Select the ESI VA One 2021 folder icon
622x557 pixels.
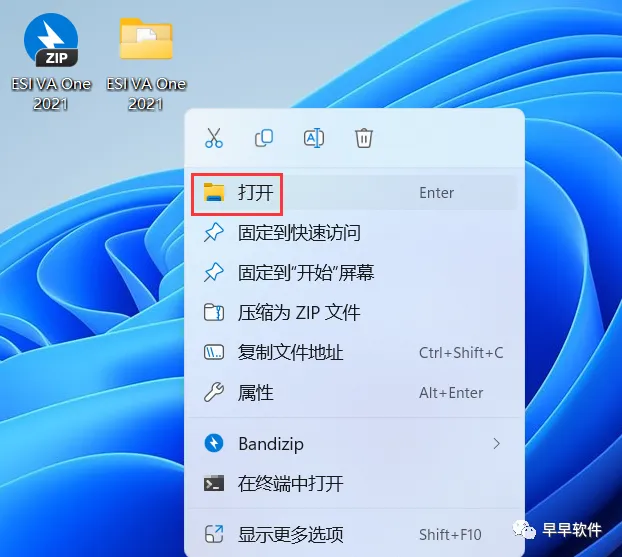tap(146, 39)
